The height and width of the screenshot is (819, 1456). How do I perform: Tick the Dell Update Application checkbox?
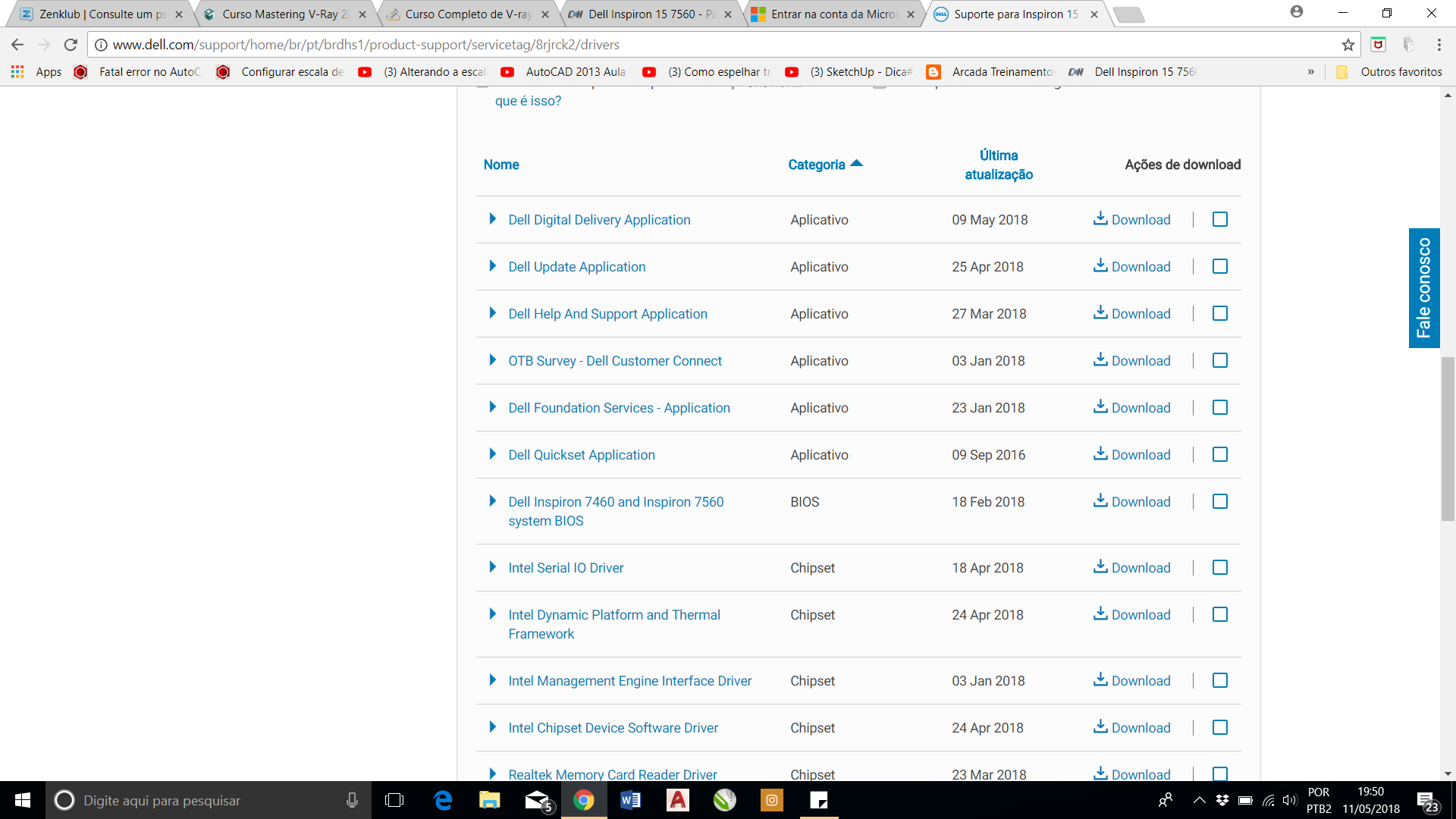1220,266
